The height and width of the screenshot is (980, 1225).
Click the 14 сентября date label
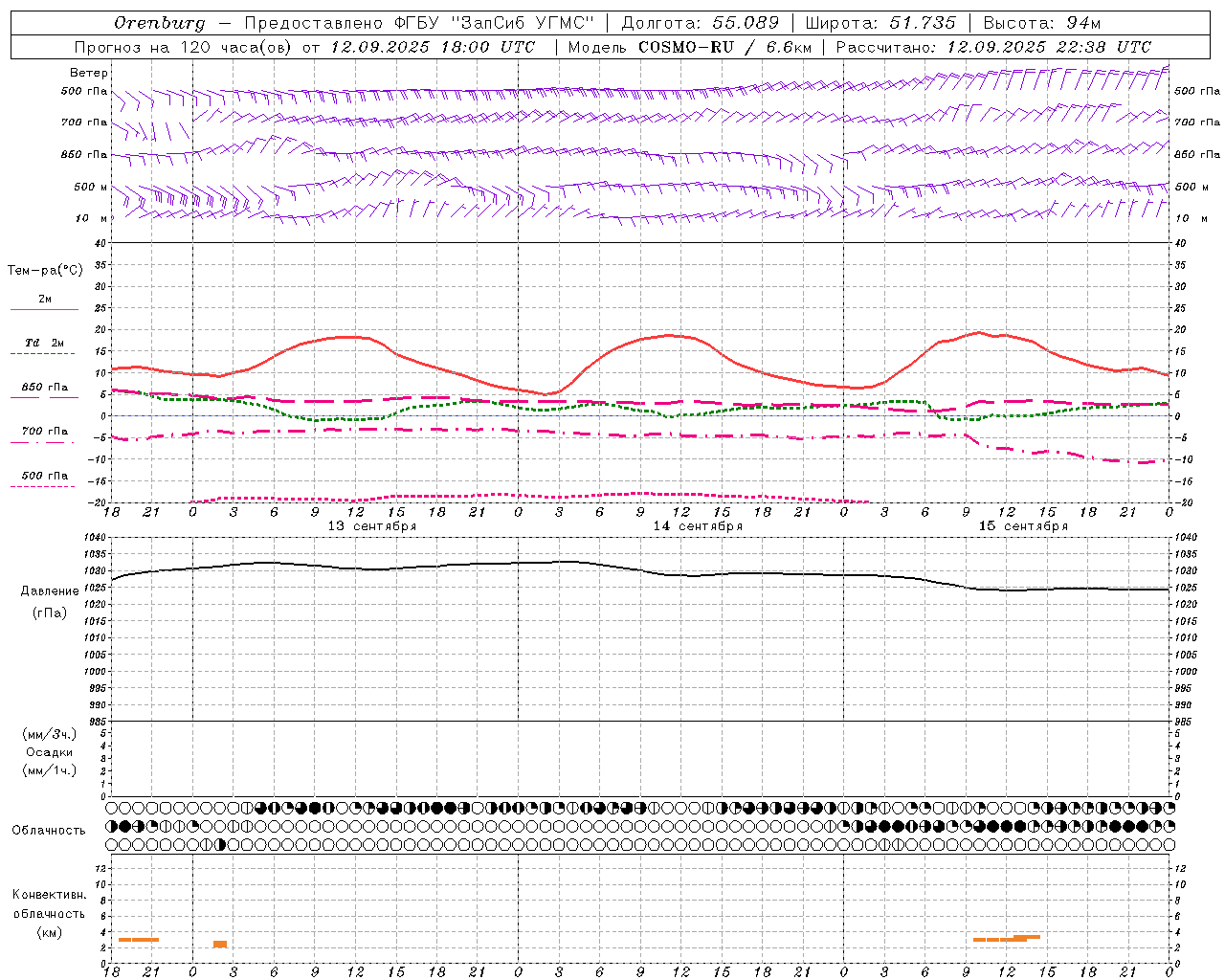[698, 526]
